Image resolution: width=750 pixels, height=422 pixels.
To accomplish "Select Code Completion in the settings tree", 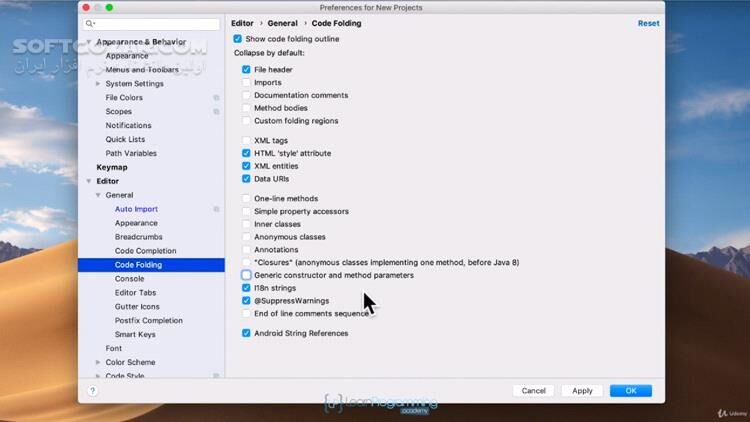I will pyautogui.click(x=145, y=251).
